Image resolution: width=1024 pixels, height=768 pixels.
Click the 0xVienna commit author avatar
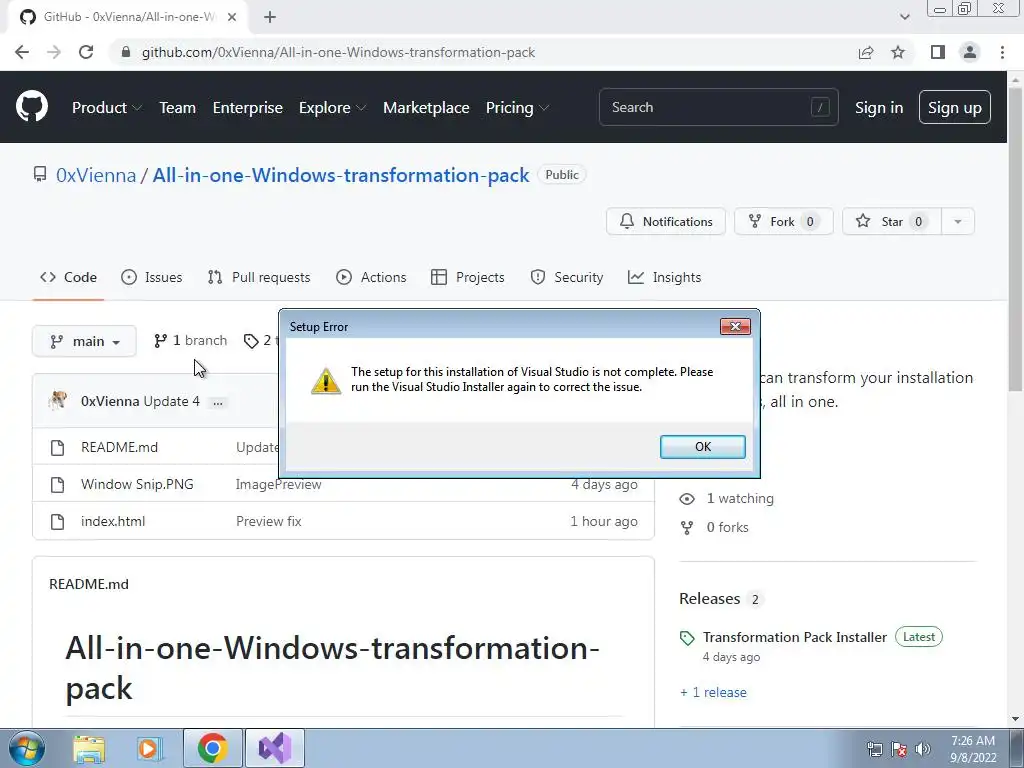(57, 400)
